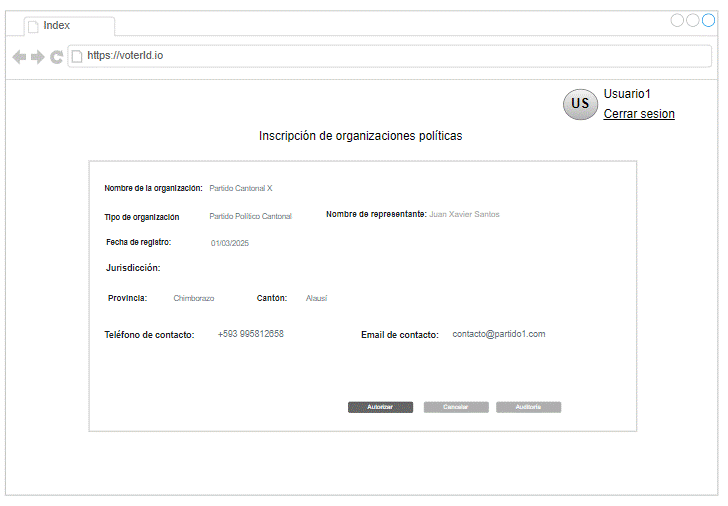The image size is (728, 506).
Task: Click phone number +593 995812658
Action: click(251, 334)
